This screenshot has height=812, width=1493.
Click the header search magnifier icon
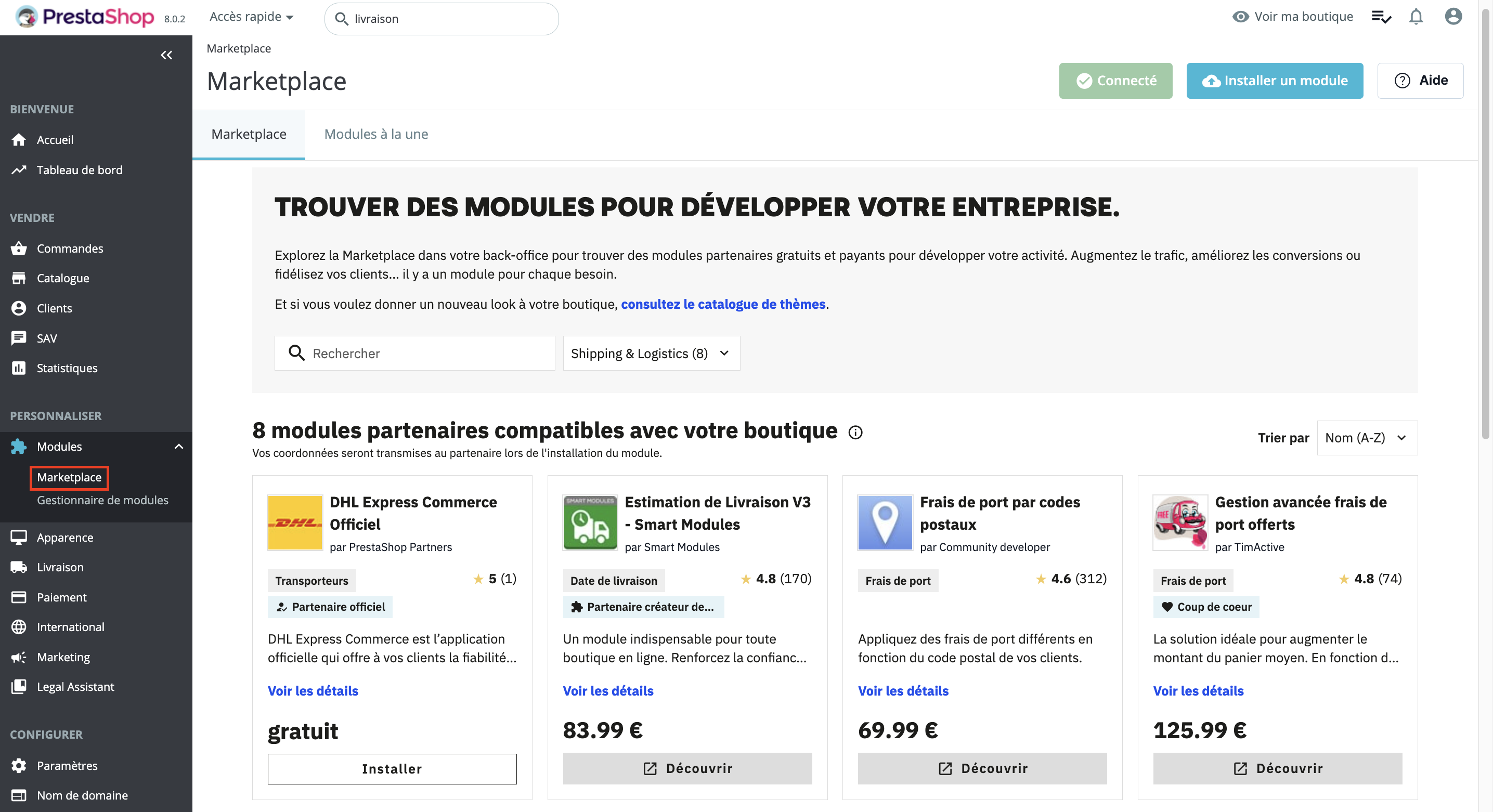pyautogui.click(x=341, y=19)
